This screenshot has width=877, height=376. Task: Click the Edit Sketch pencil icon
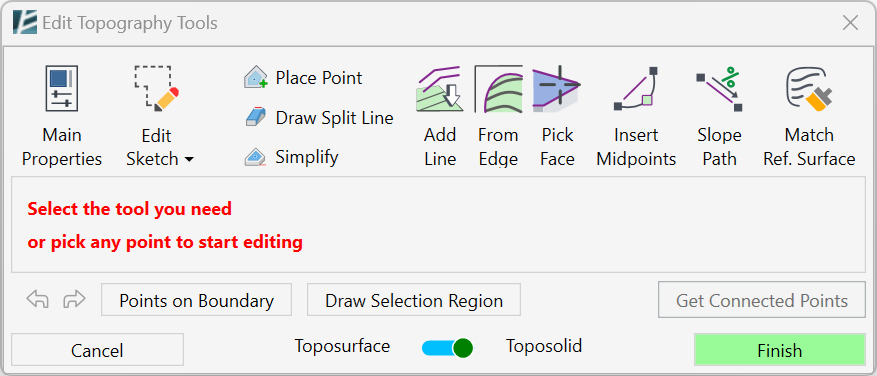[157, 89]
